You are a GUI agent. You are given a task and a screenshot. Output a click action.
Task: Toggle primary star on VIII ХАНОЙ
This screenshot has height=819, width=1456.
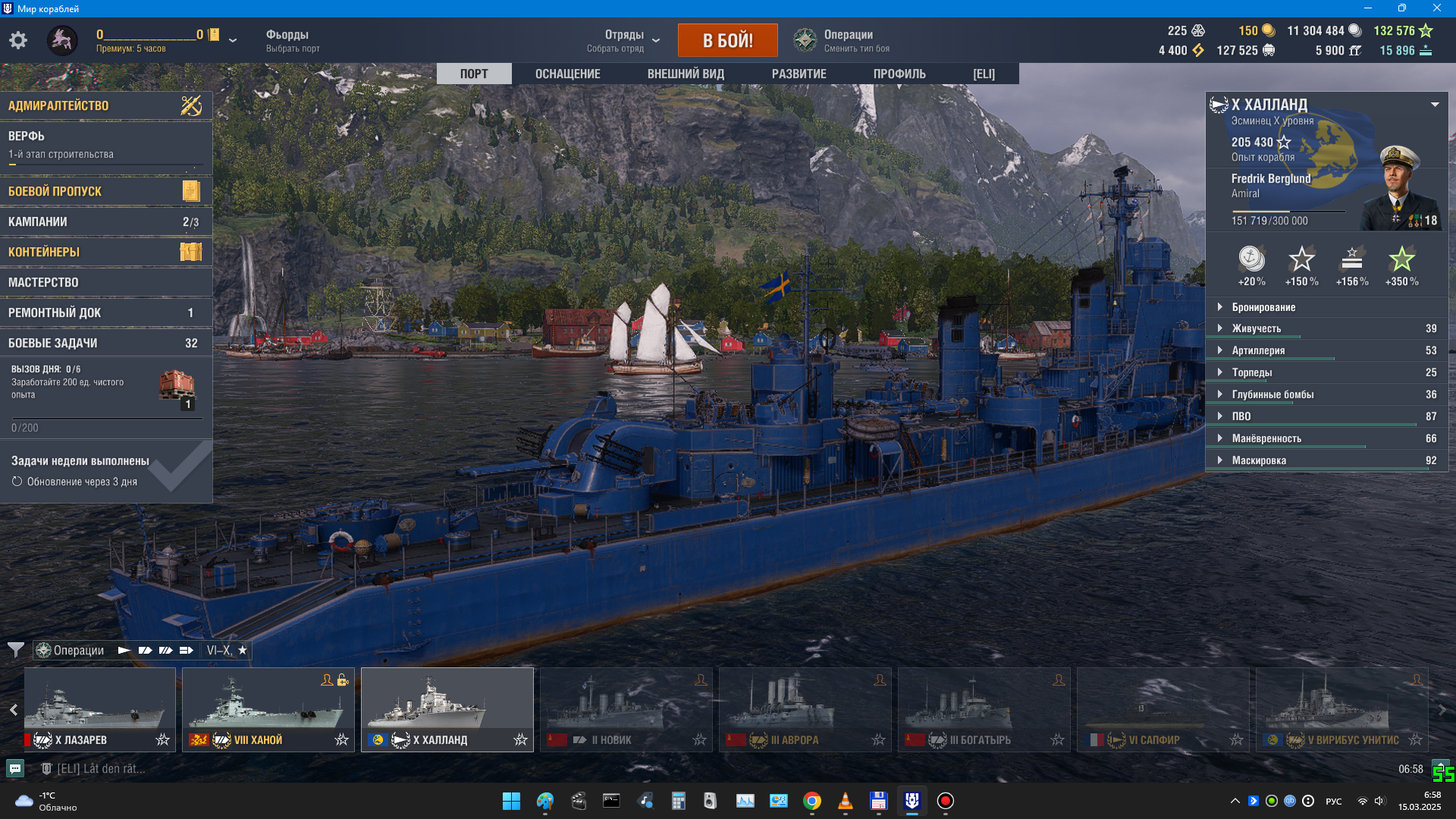point(342,739)
